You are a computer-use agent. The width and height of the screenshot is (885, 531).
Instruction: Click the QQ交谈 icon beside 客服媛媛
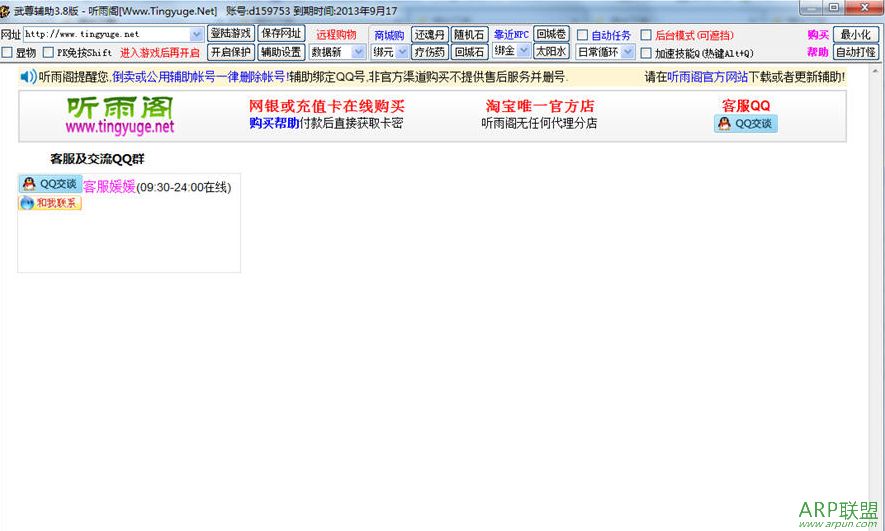(x=49, y=184)
